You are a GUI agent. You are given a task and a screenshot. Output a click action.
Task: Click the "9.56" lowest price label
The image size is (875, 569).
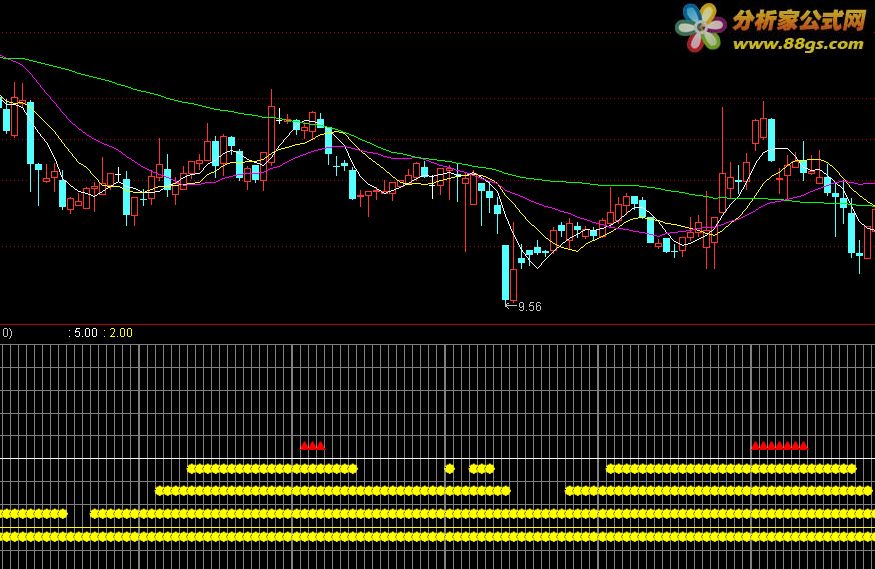point(530,306)
